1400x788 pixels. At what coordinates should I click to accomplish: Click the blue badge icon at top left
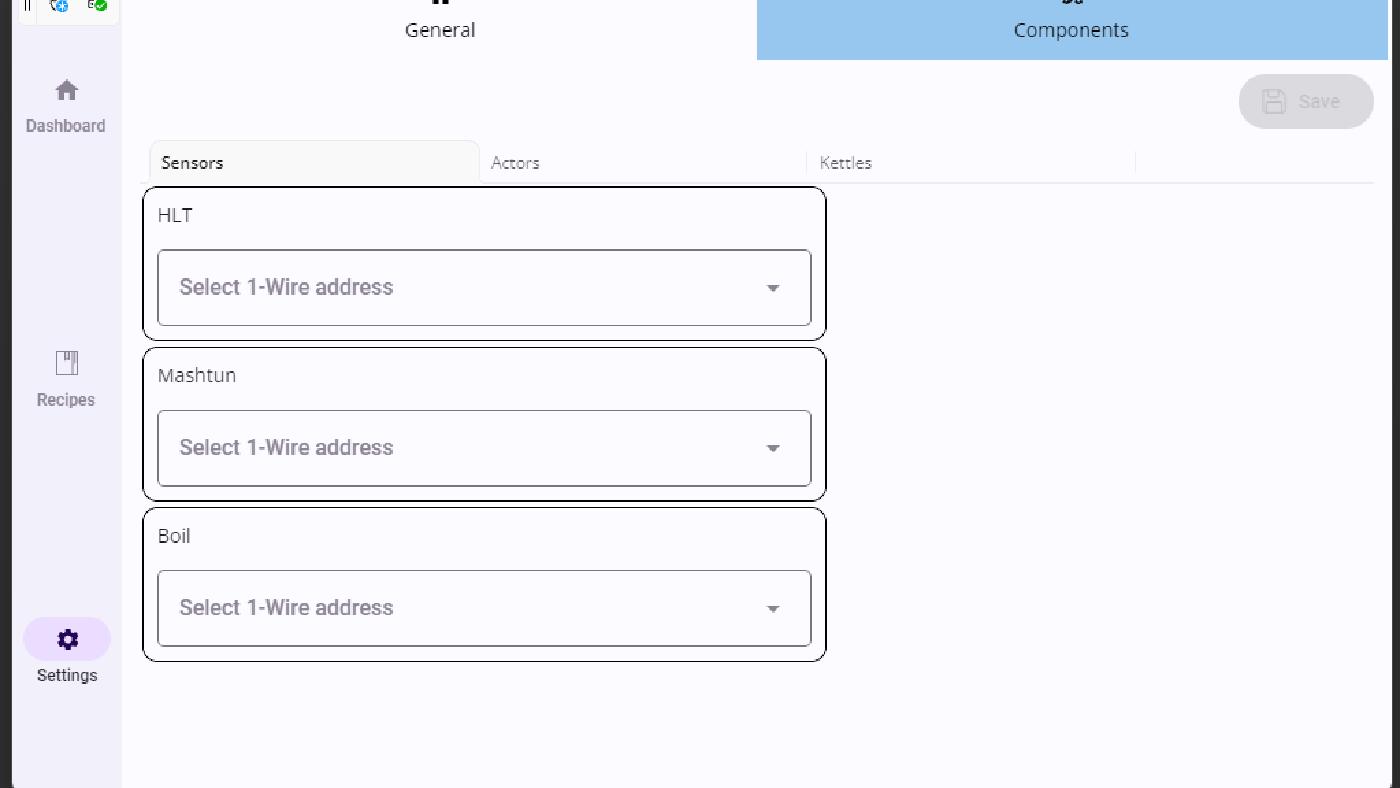[x=60, y=5]
